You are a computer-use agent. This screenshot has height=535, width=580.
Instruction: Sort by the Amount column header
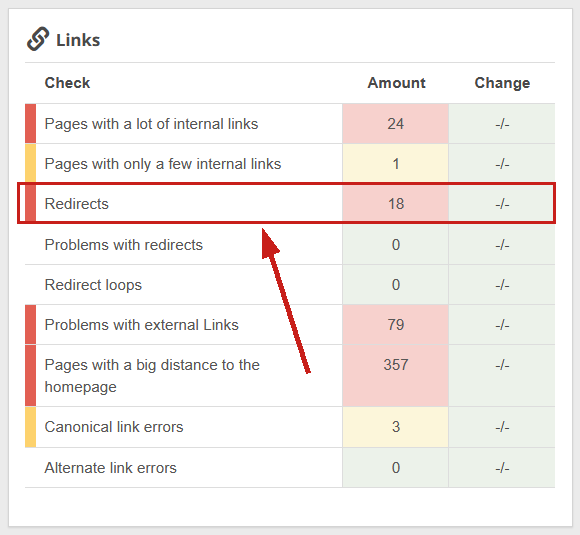[396, 83]
